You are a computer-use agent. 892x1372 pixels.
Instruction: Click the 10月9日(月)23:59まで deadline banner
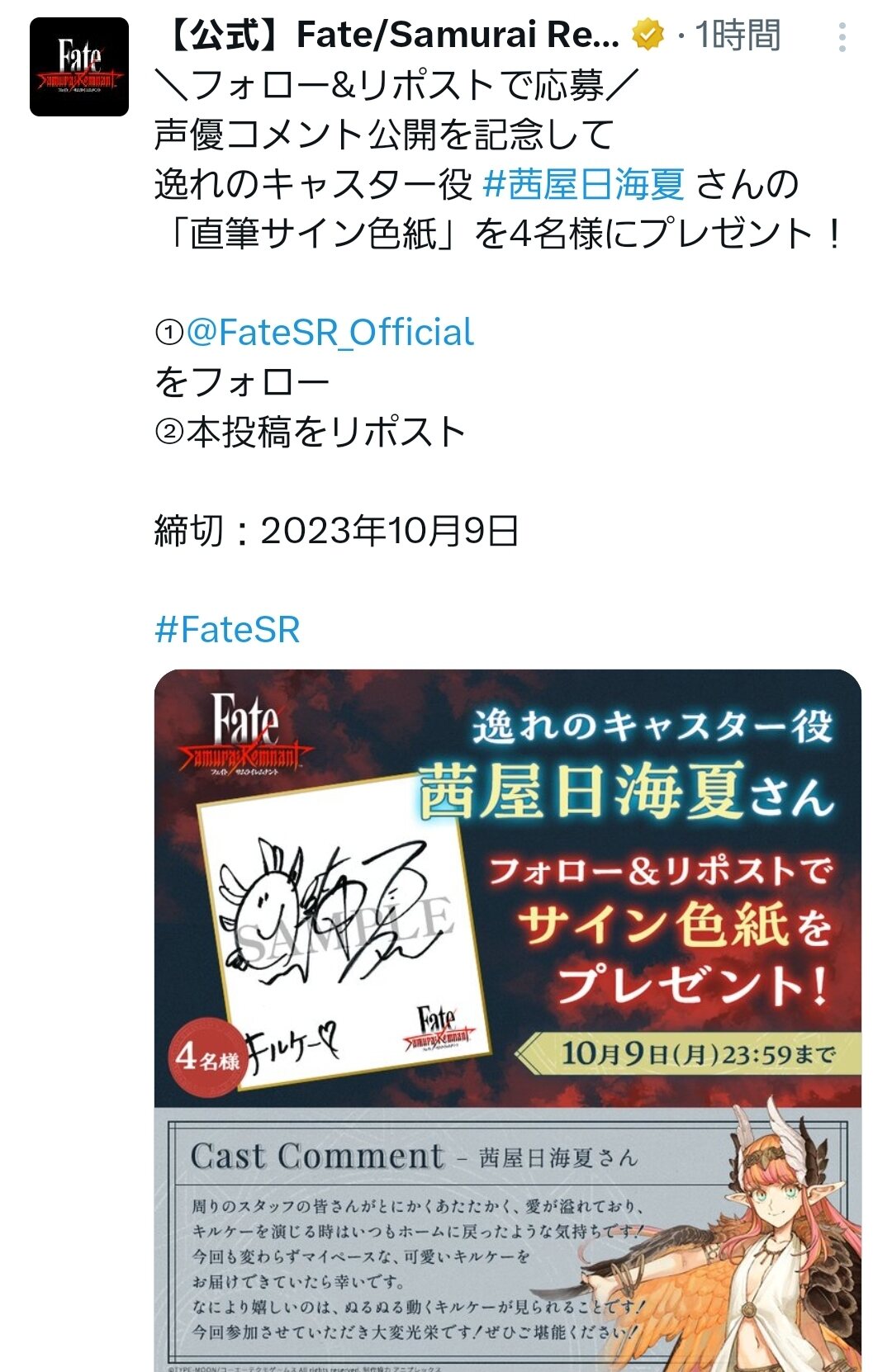(687, 1053)
